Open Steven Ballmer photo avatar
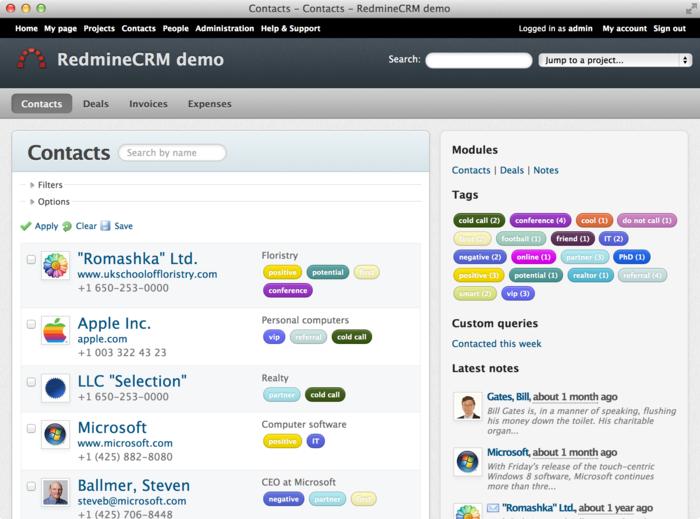 pyautogui.click(x=55, y=492)
